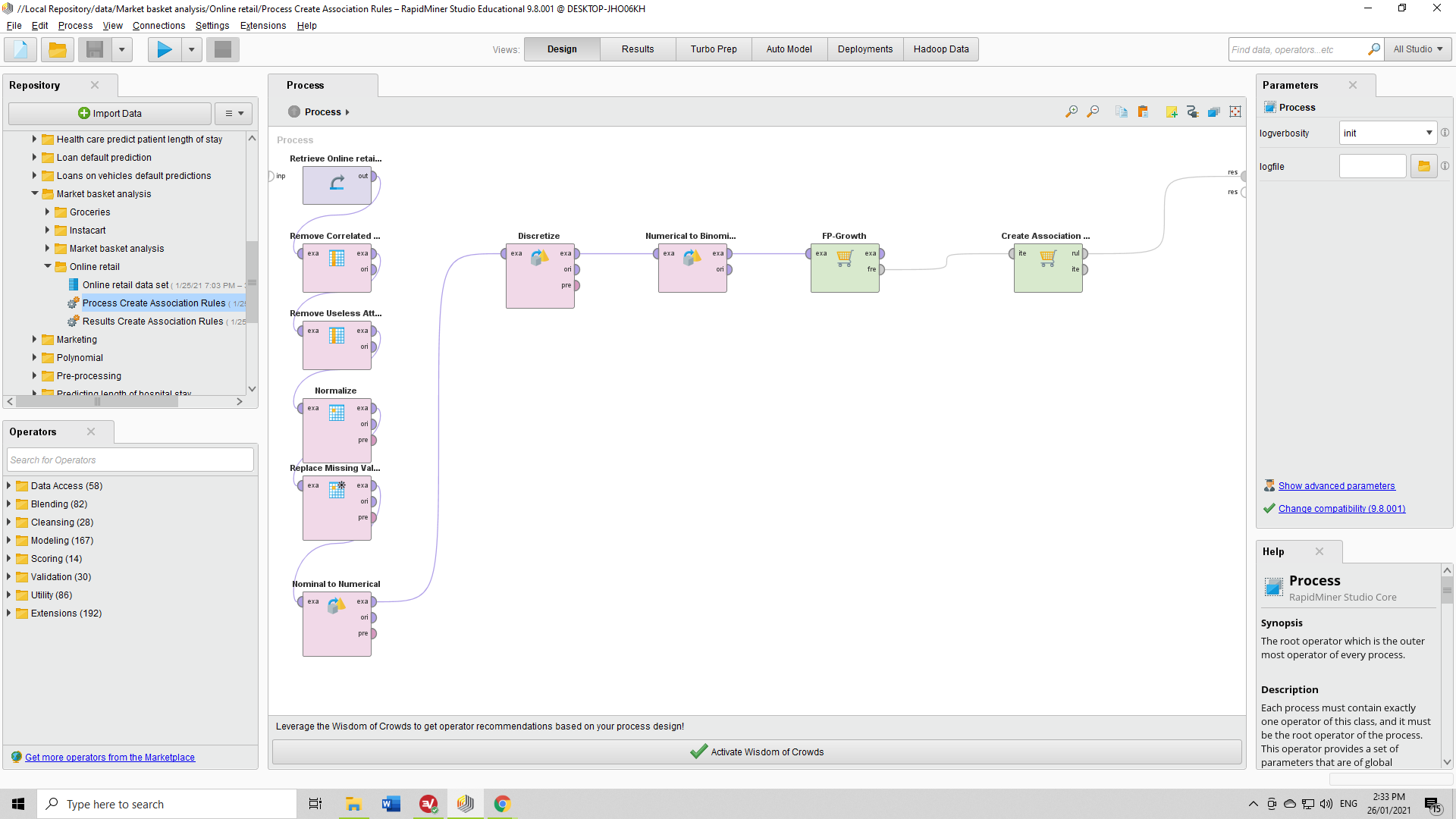
Task: Open the Connections menu
Action: click(158, 26)
